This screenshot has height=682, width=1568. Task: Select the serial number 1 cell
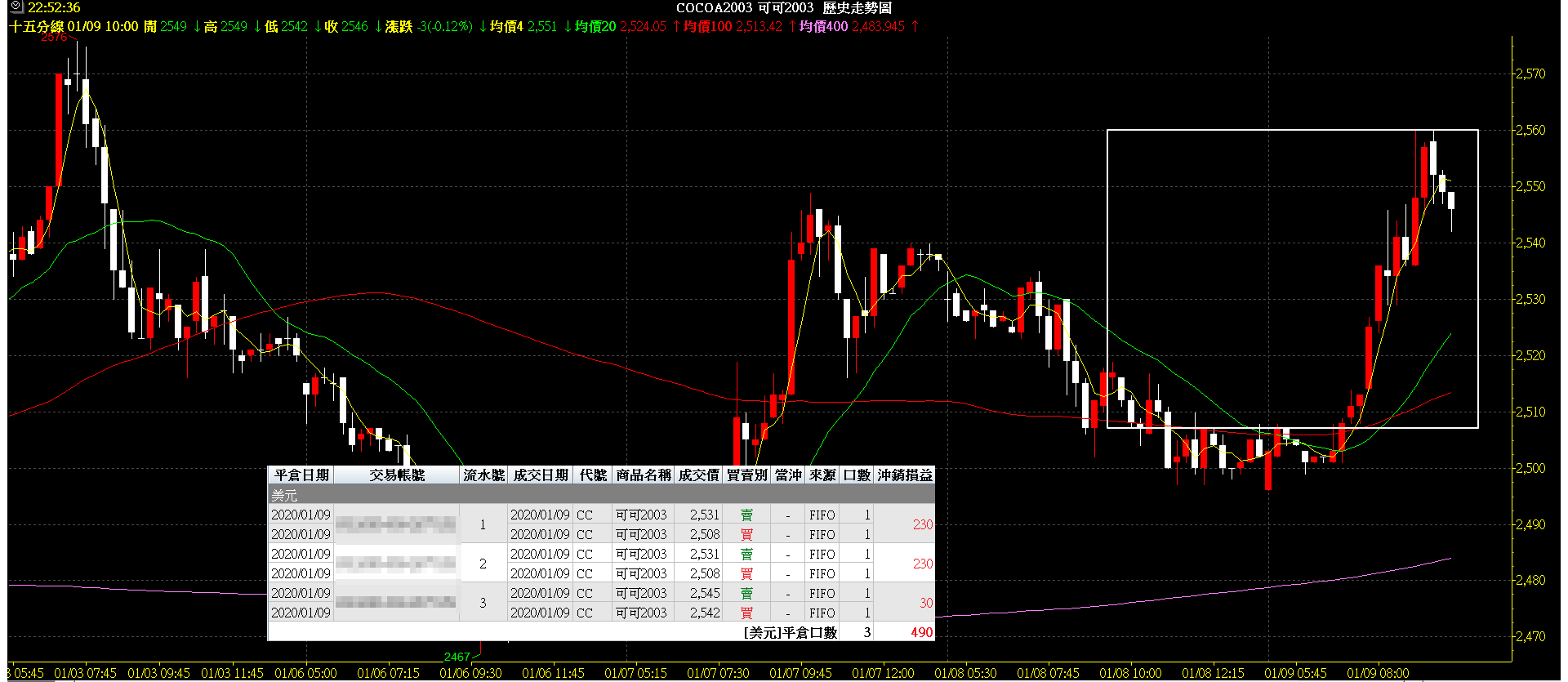[483, 524]
